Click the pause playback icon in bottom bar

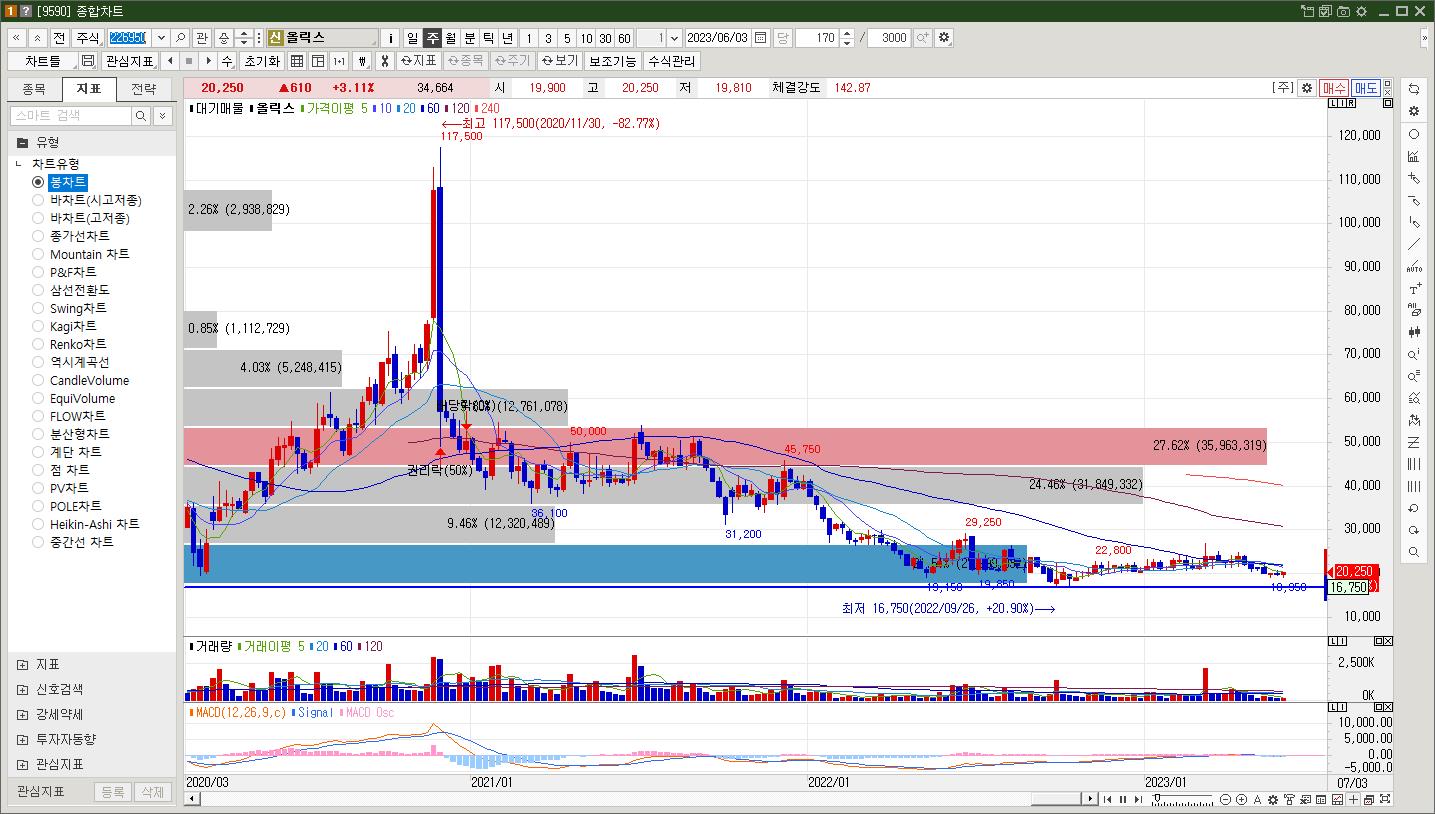1122,799
